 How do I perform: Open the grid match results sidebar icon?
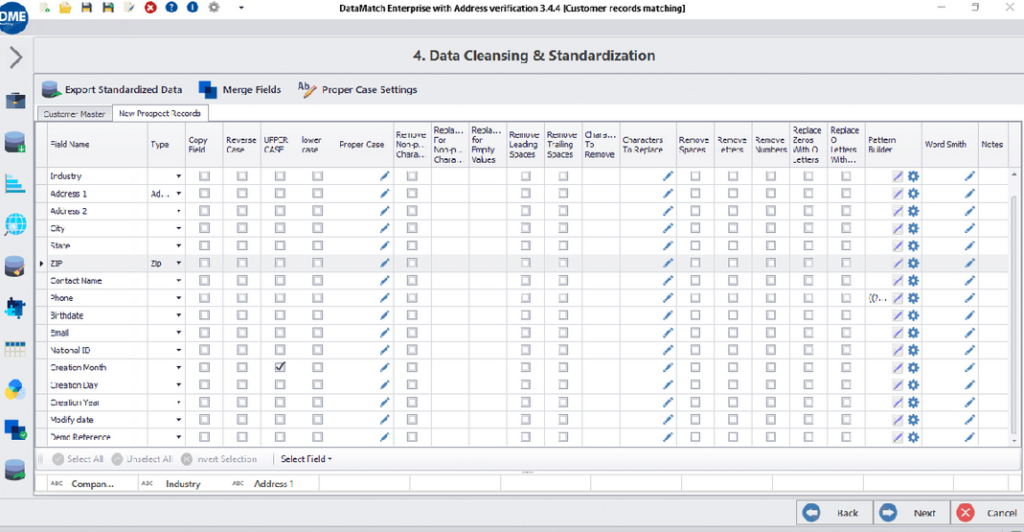pyautogui.click(x=15, y=349)
